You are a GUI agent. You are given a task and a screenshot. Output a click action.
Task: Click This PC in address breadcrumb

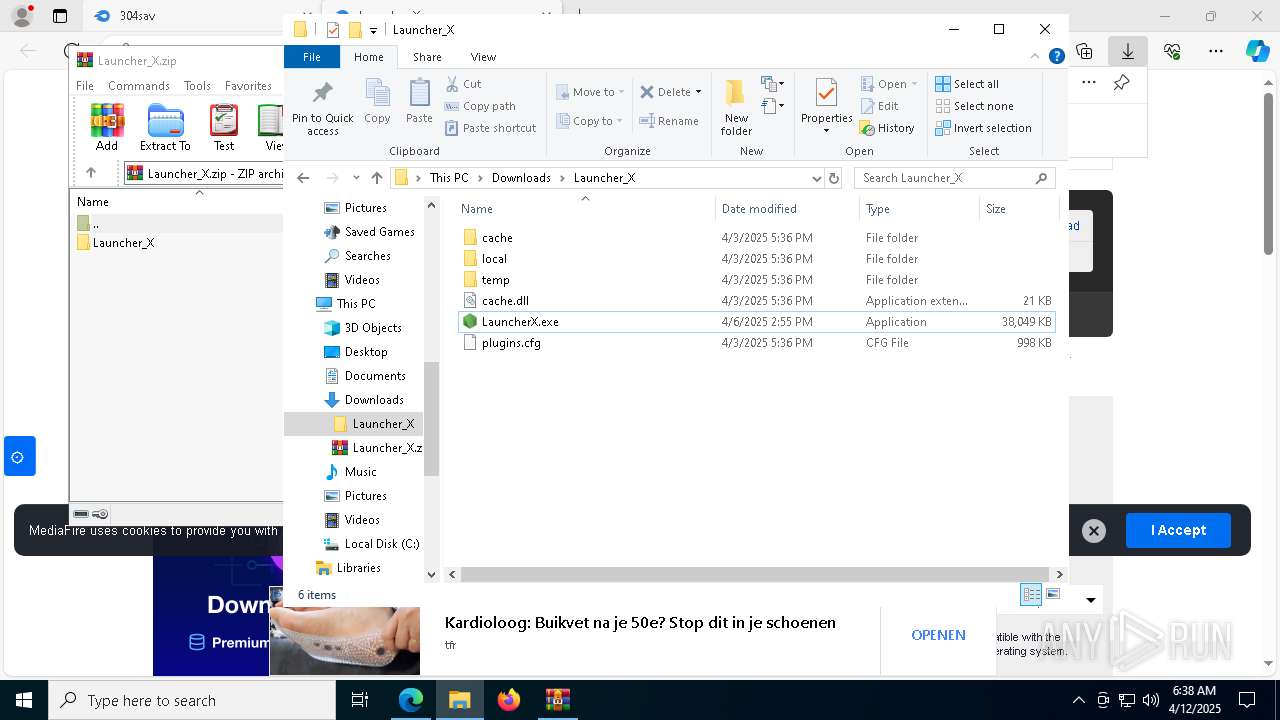[x=449, y=178]
